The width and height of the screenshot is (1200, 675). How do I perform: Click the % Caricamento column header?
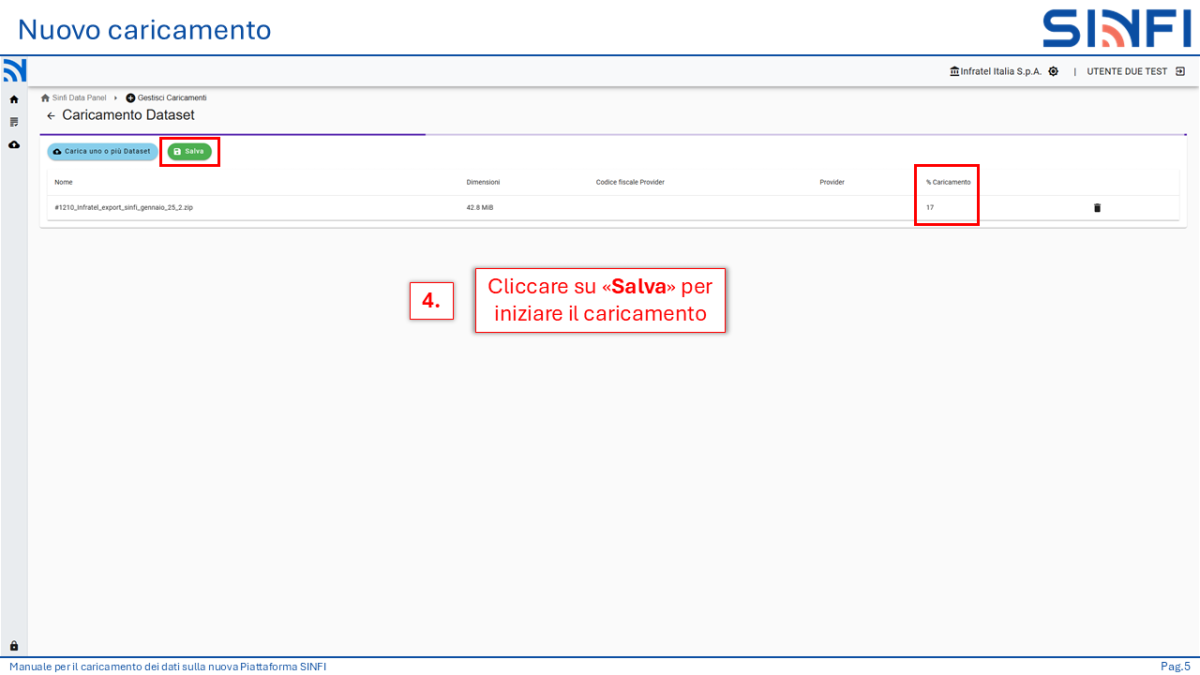click(948, 182)
